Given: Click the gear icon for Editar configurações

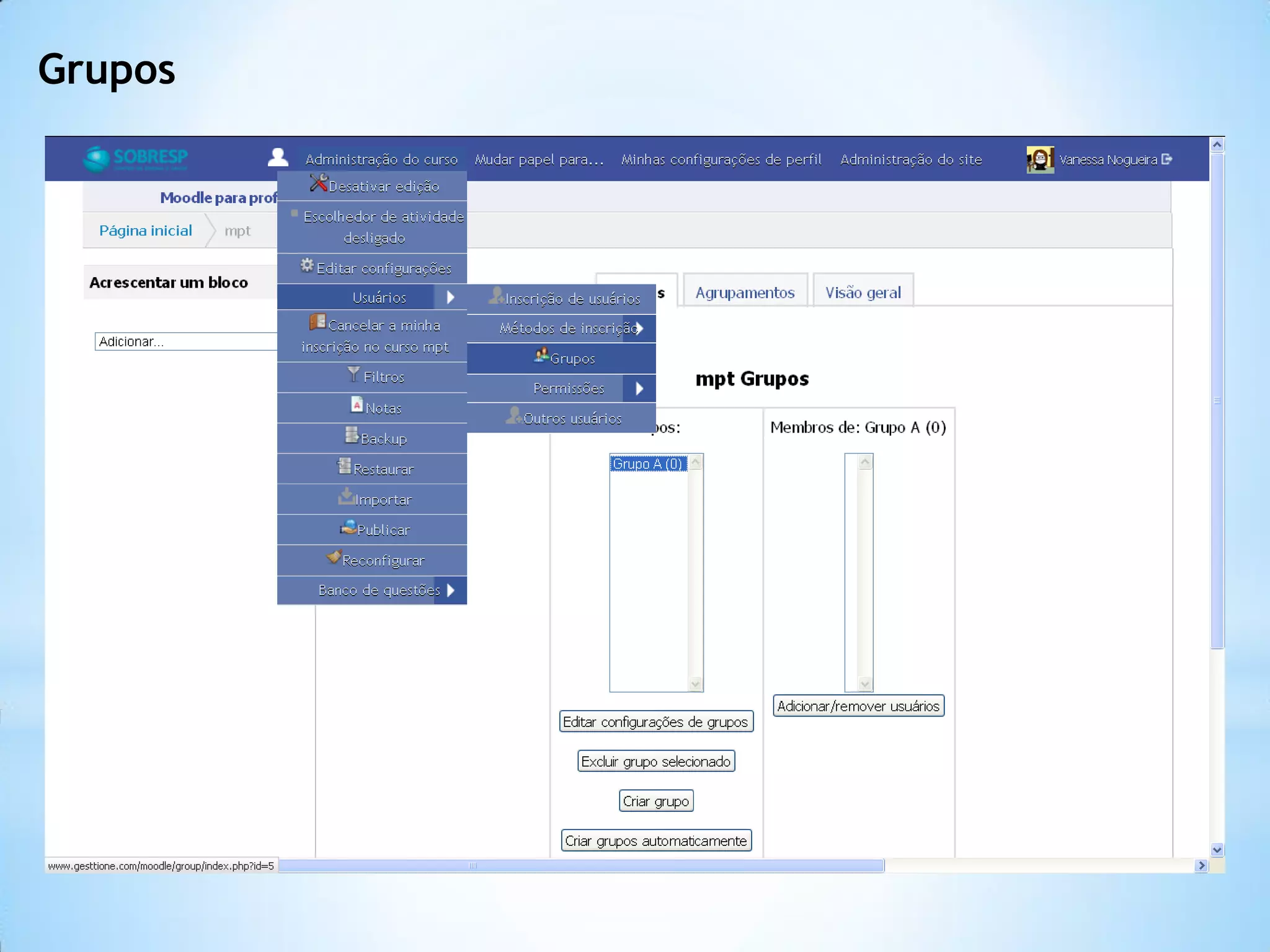Looking at the screenshot, I should coord(306,266).
